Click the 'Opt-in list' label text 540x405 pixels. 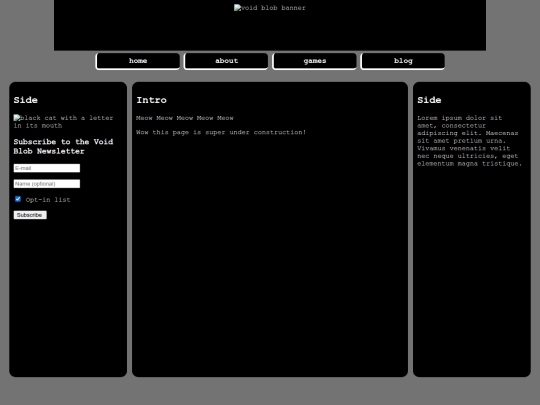click(48, 200)
